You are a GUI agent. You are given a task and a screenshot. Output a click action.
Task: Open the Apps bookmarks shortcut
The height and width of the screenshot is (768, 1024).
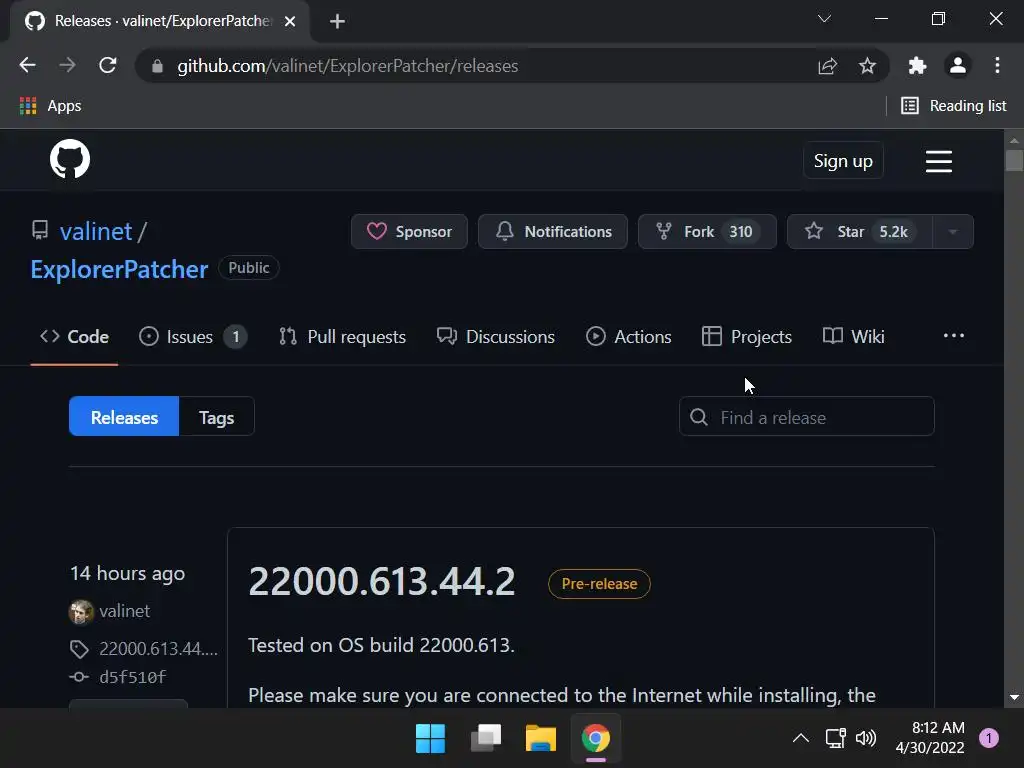(x=51, y=106)
